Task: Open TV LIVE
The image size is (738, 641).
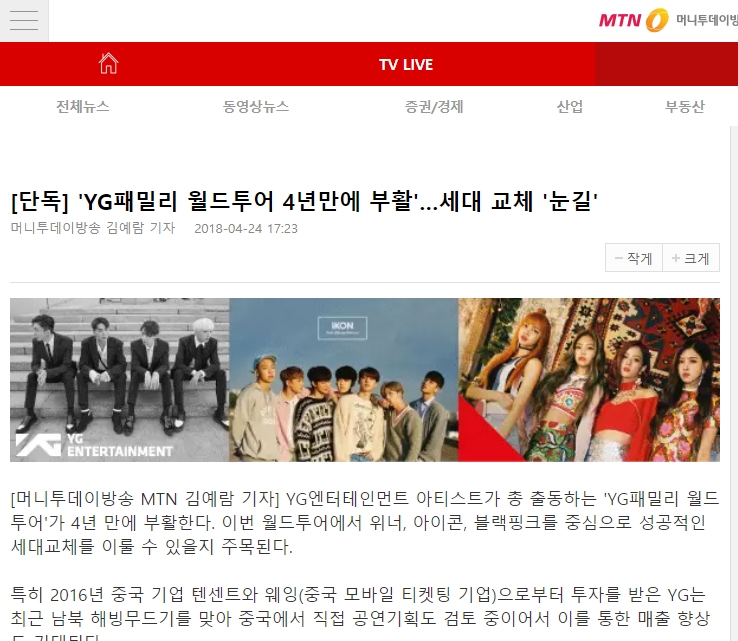Action: pos(406,64)
